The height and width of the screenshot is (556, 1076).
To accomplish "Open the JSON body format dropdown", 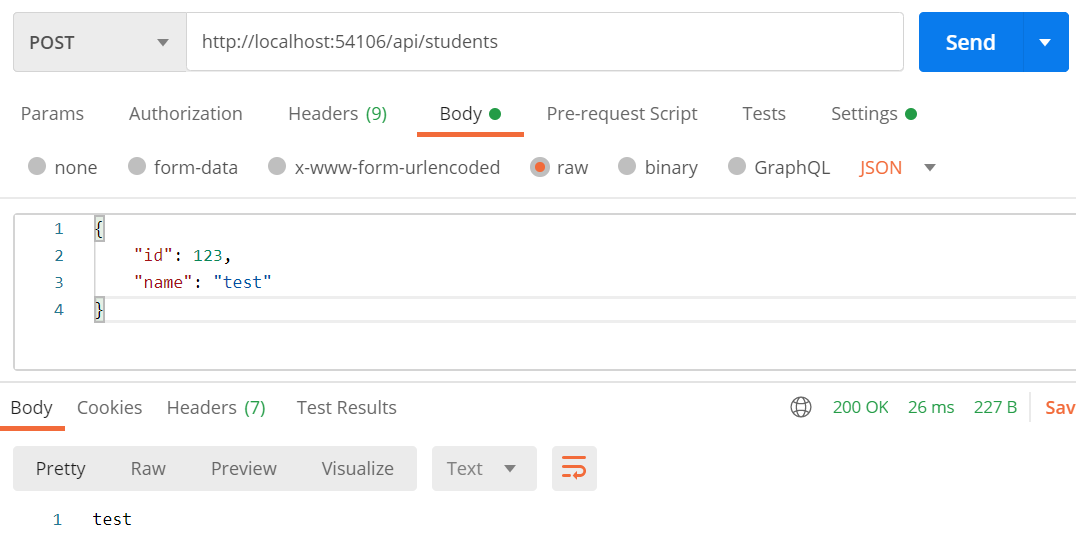I will tap(898, 167).
